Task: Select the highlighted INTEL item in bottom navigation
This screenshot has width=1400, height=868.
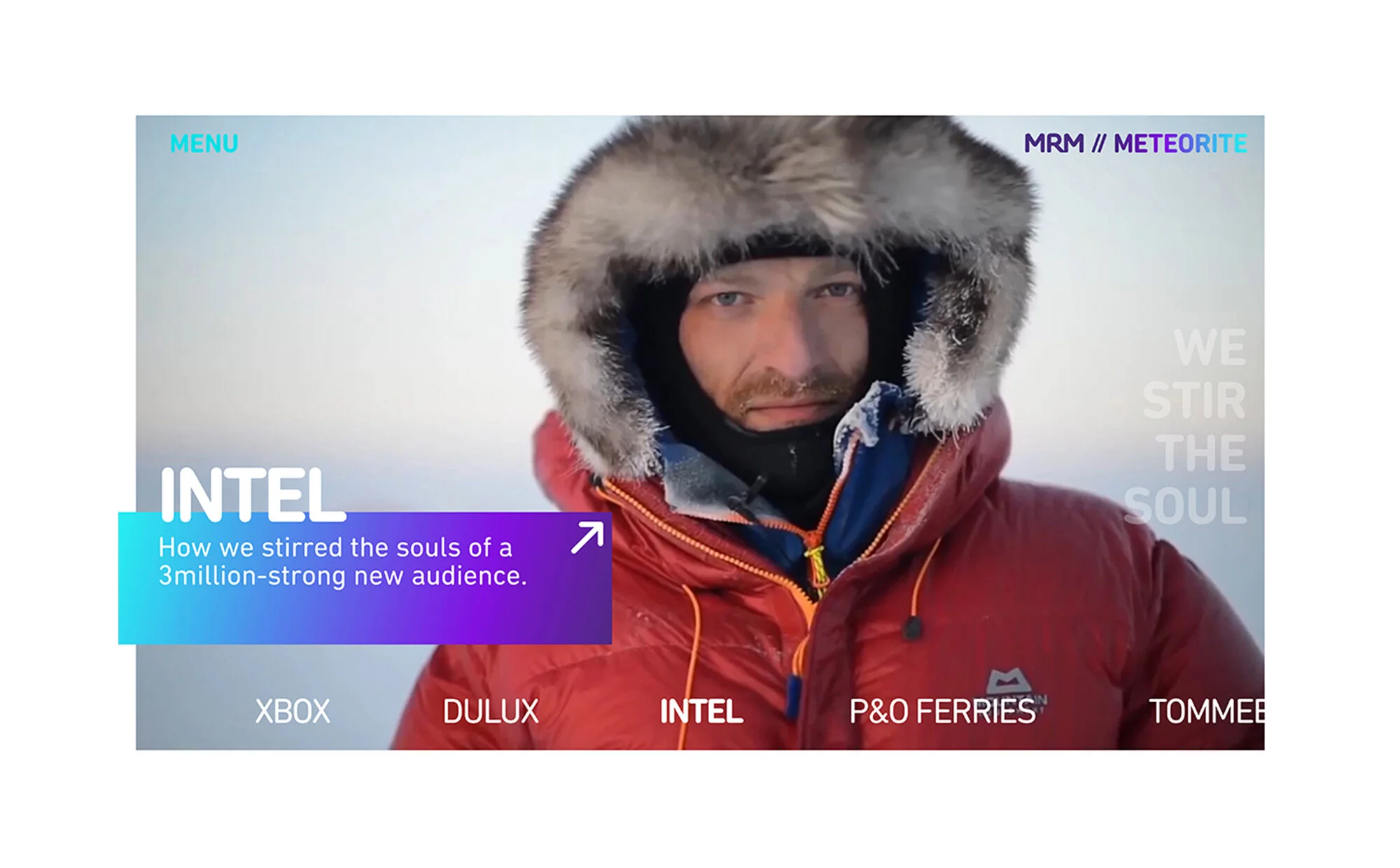Action: [701, 711]
